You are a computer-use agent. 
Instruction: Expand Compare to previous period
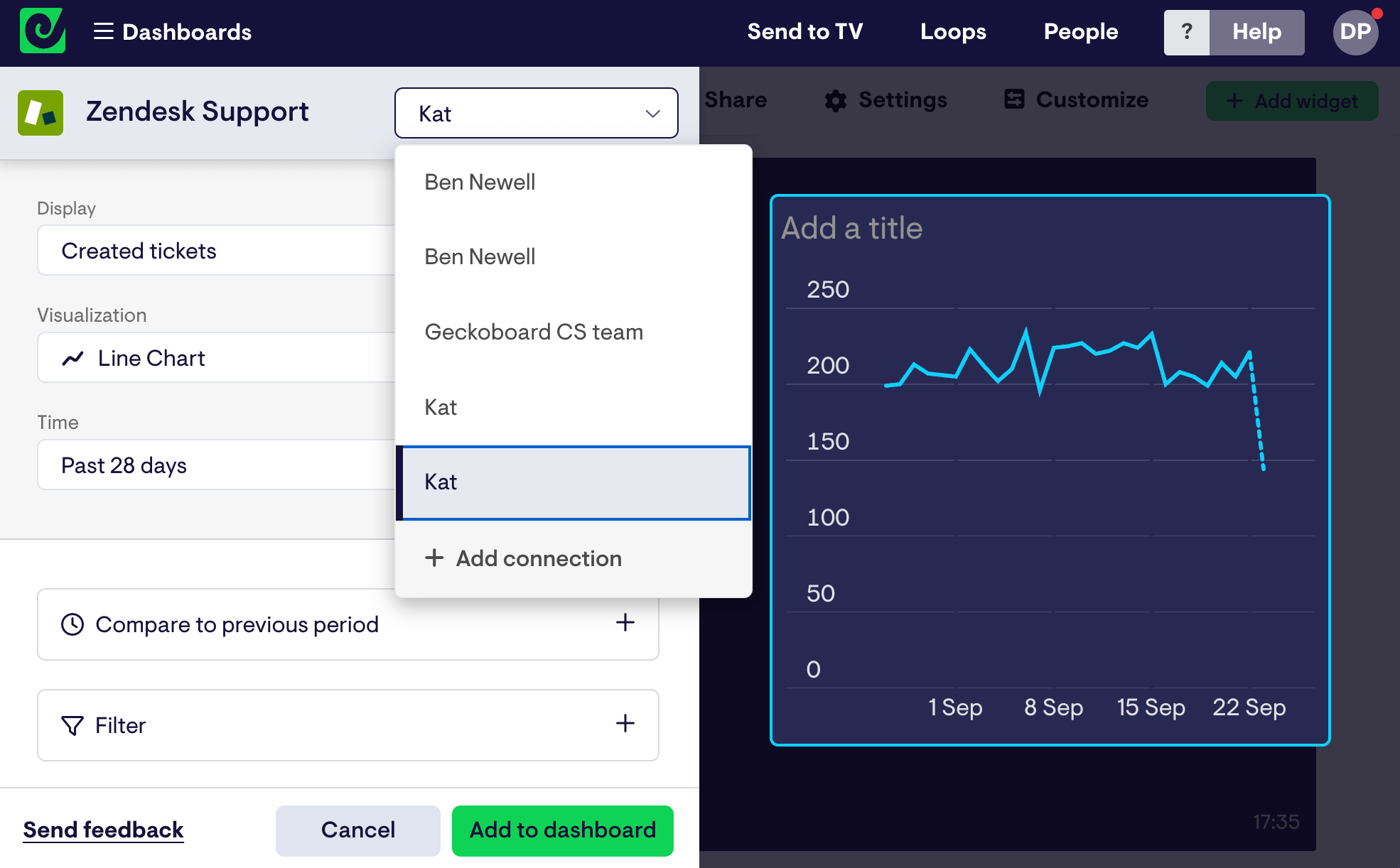pyautogui.click(x=348, y=624)
